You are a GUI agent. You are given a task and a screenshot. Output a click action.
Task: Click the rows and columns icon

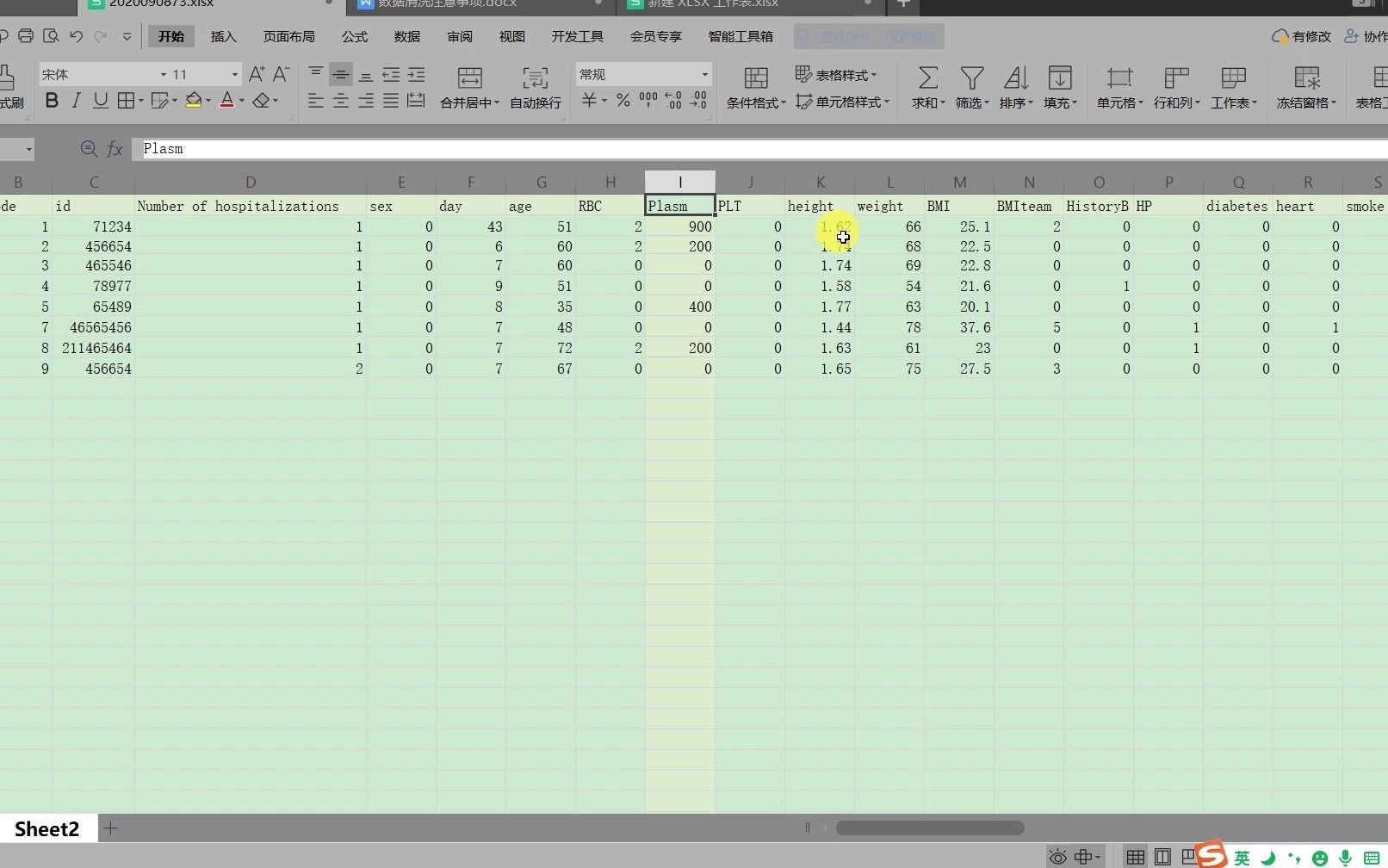click(1176, 78)
